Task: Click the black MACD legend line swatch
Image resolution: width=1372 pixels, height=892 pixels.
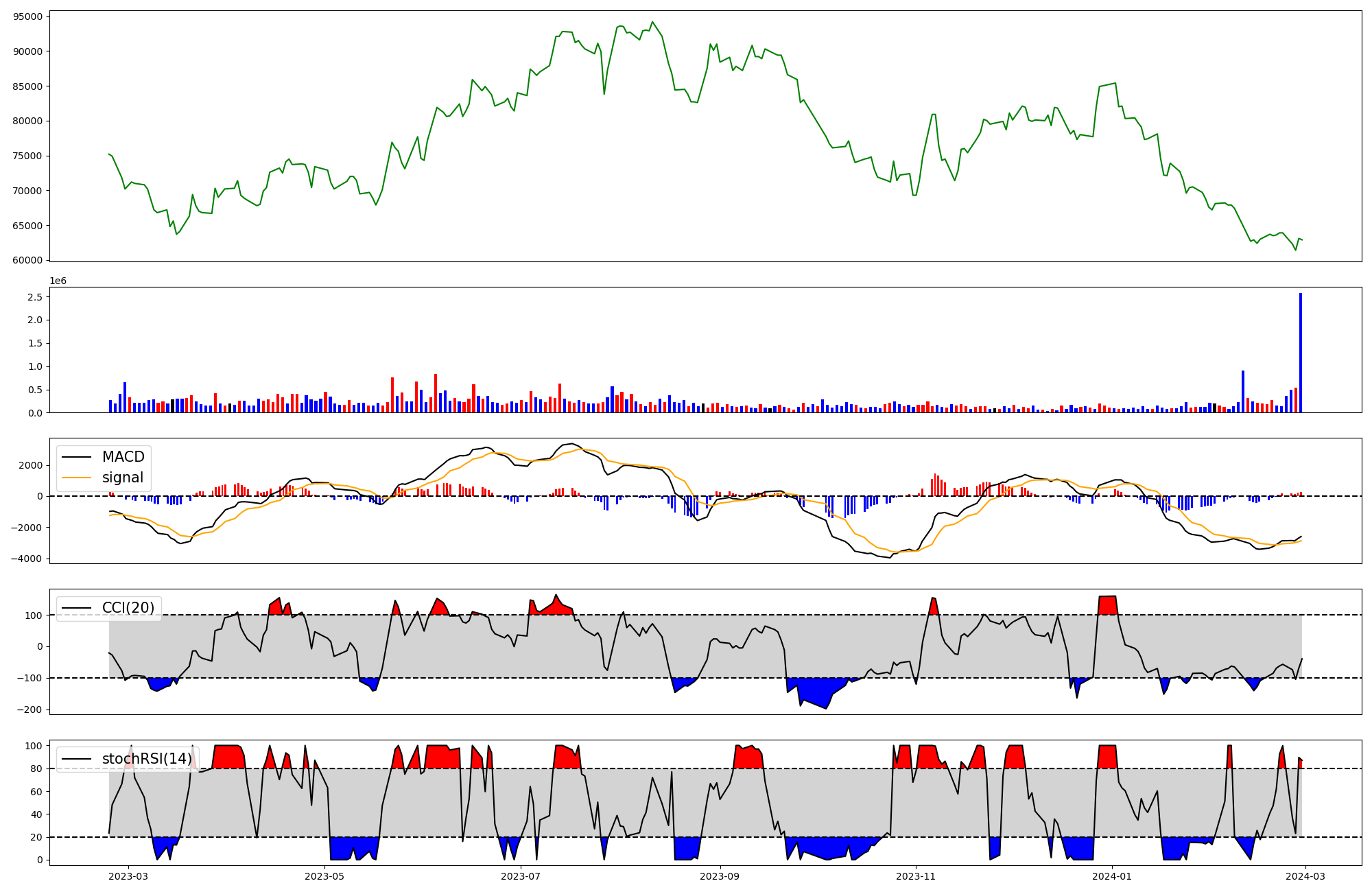Action: click(x=75, y=457)
